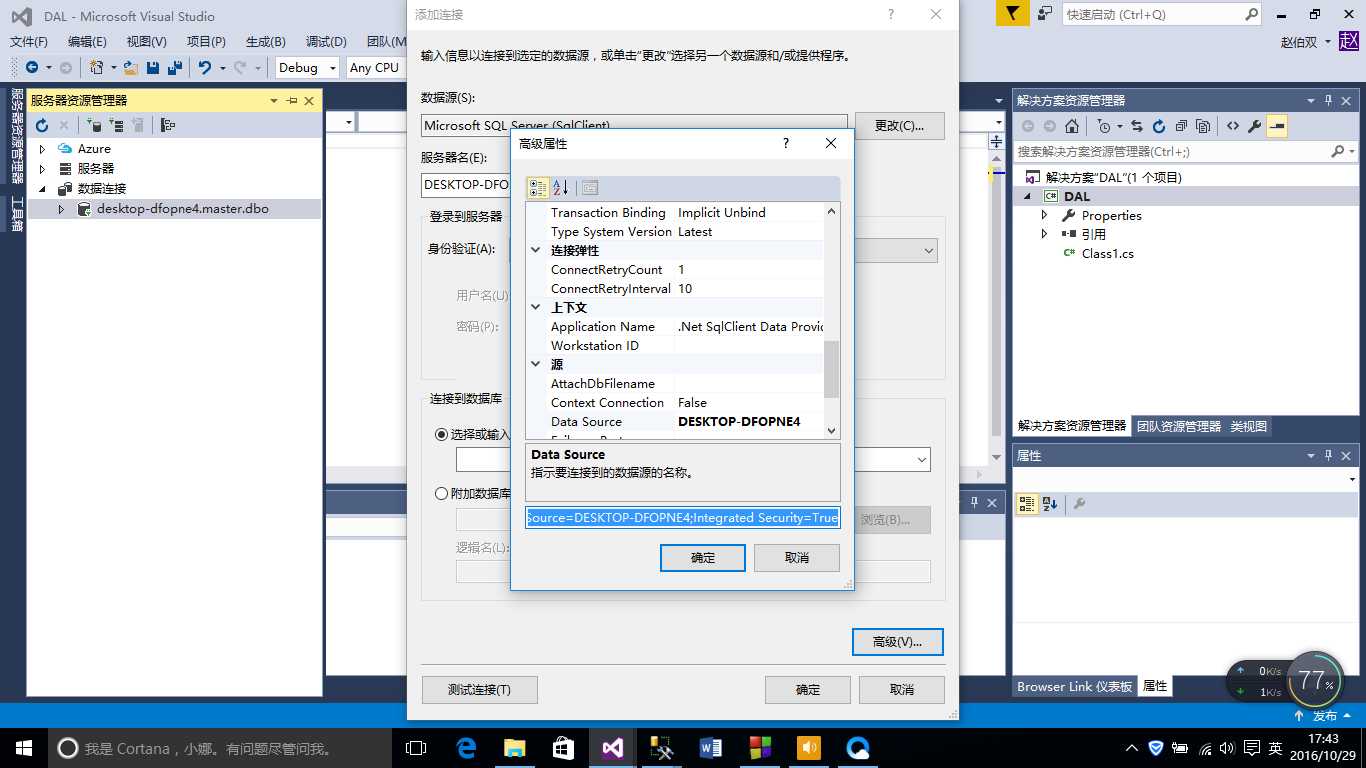
Task: Select the 'Attach database file' radio button
Action: [441, 493]
